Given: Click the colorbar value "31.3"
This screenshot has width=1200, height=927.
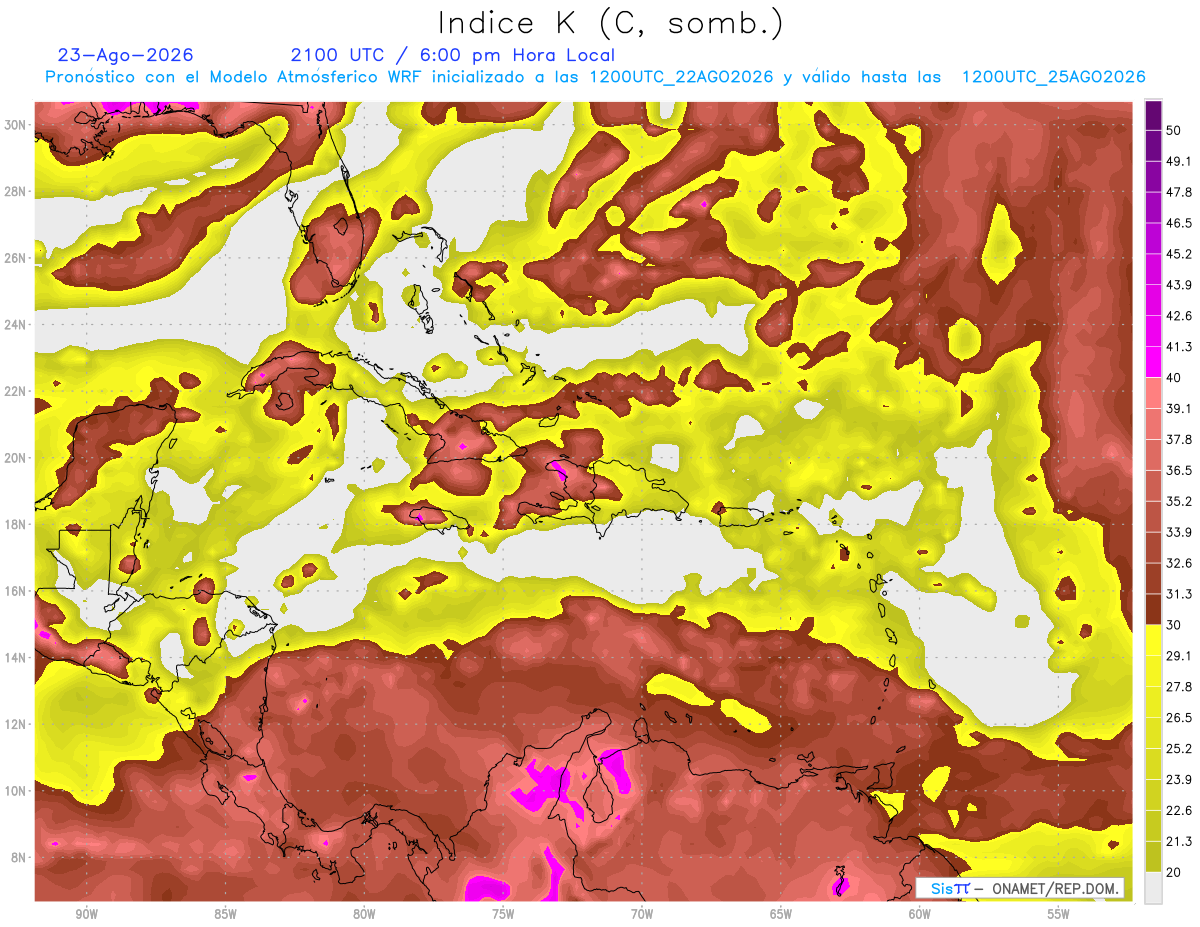Looking at the screenshot, I should tap(1178, 594).
